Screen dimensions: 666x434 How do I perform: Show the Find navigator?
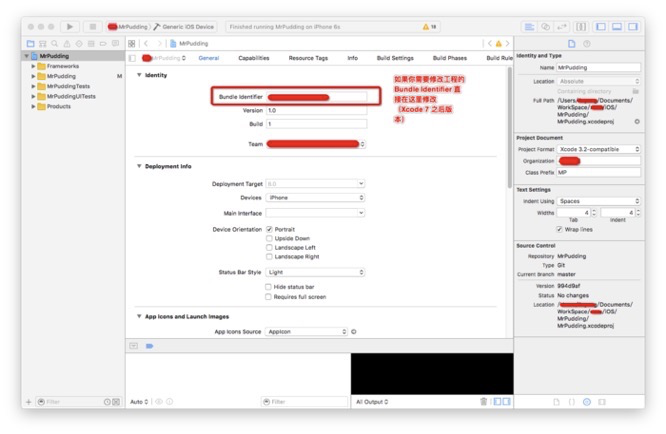click(54, 43)
